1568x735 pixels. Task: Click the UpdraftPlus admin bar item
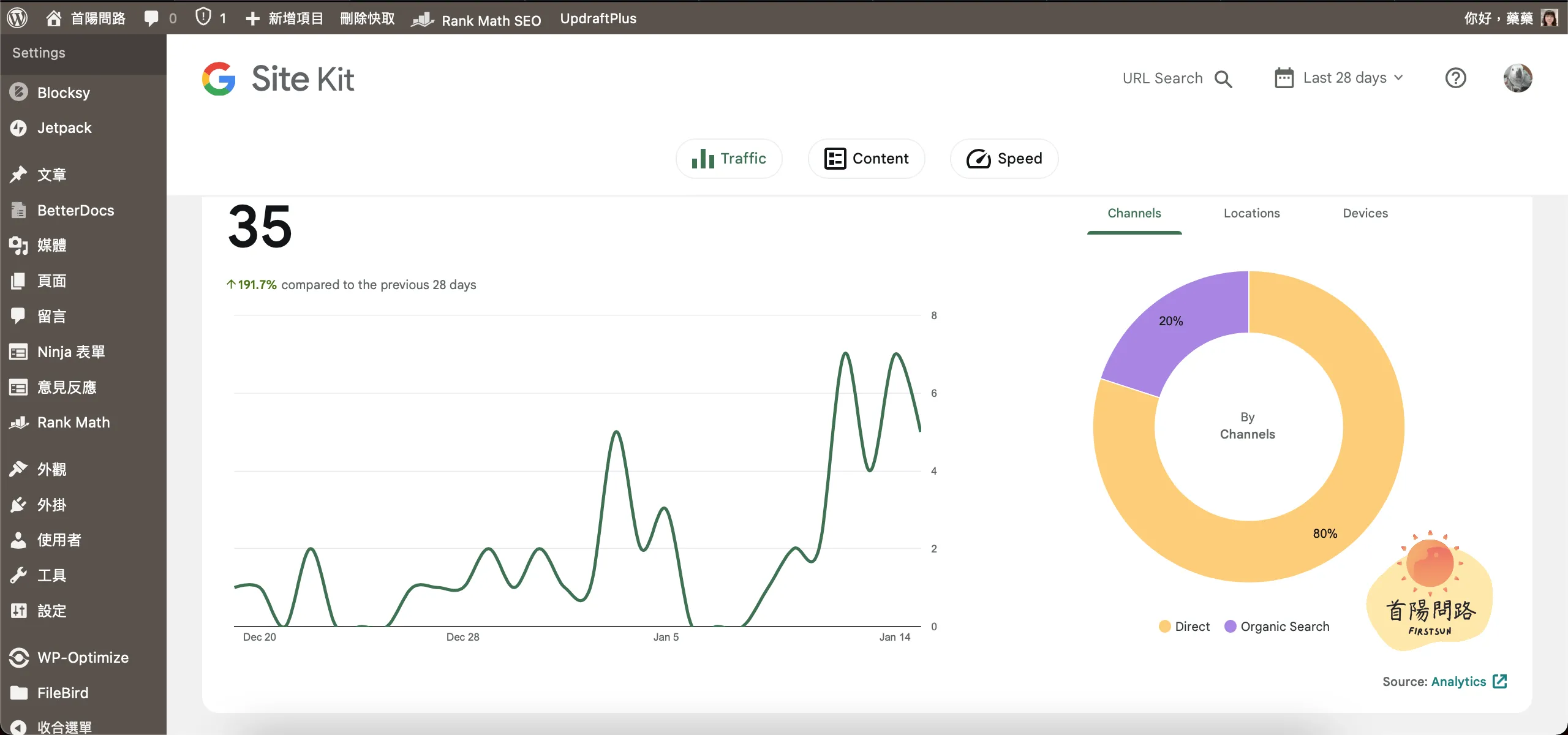click(598, 18)
